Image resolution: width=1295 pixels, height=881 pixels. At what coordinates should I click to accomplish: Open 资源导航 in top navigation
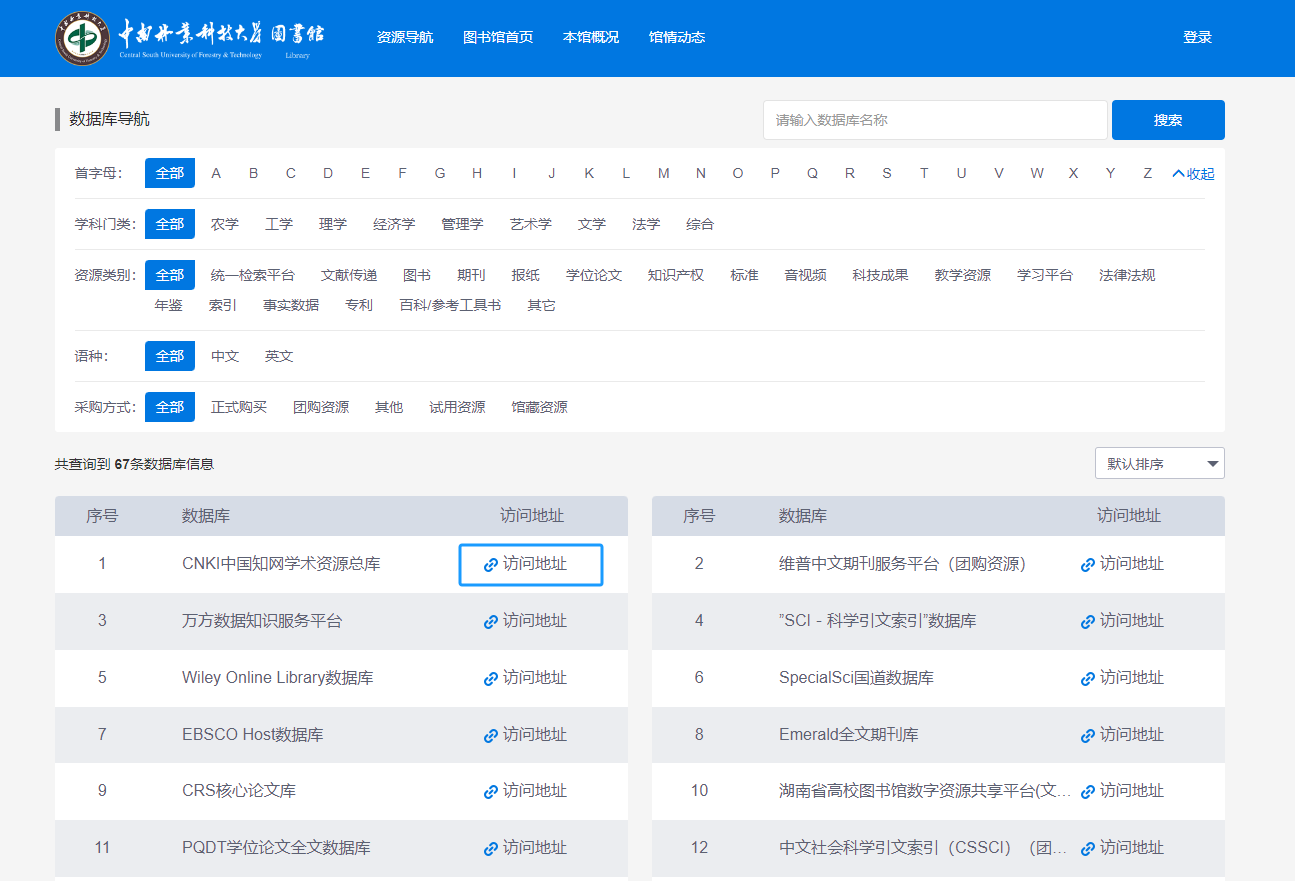(405, 37)
